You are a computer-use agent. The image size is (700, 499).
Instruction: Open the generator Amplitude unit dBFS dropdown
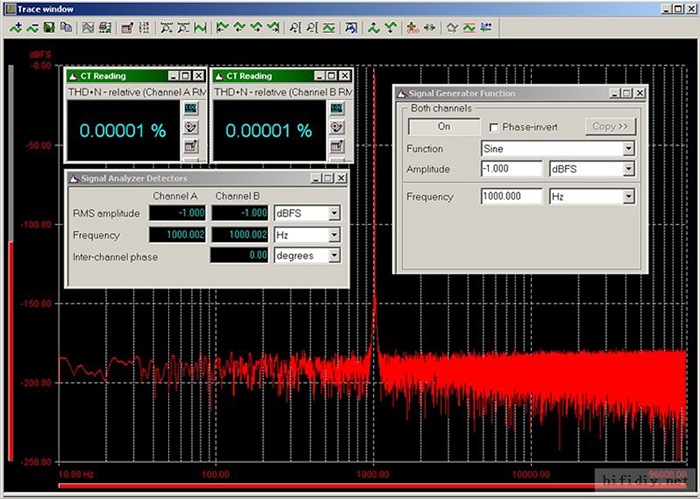[629, 169]
